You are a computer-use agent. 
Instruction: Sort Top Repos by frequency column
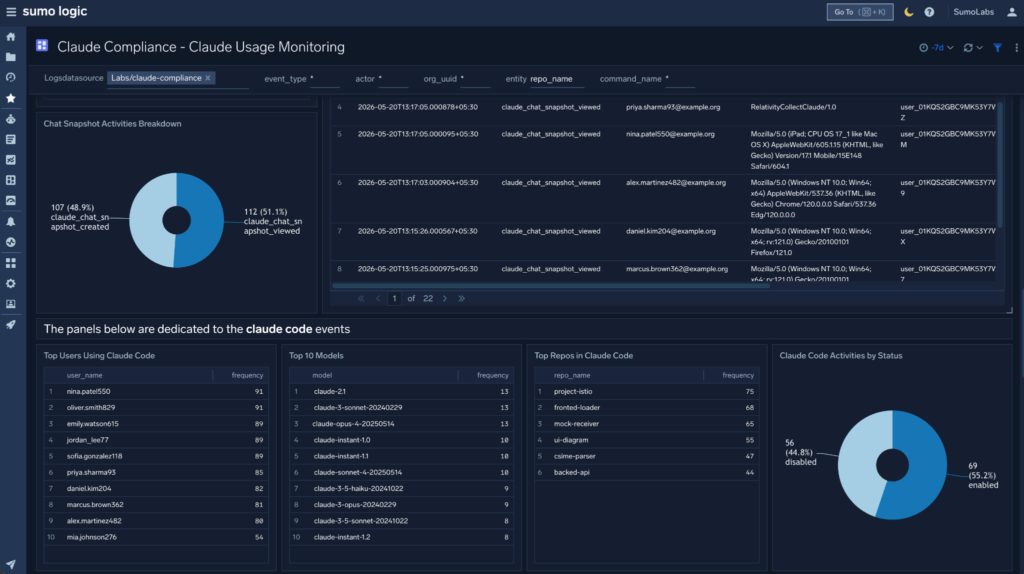pos(738,375)
